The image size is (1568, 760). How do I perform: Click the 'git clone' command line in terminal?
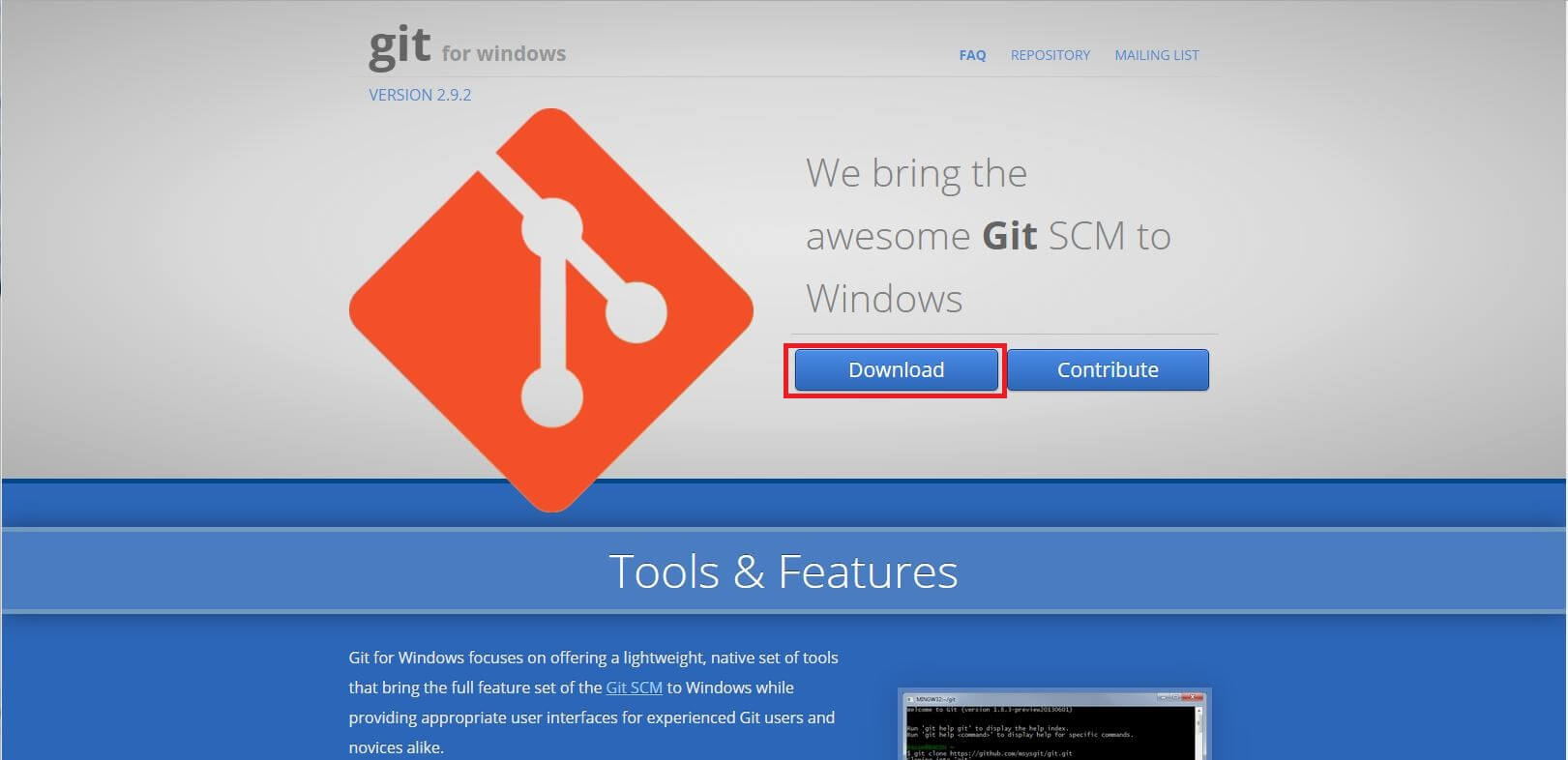[987, 752]
